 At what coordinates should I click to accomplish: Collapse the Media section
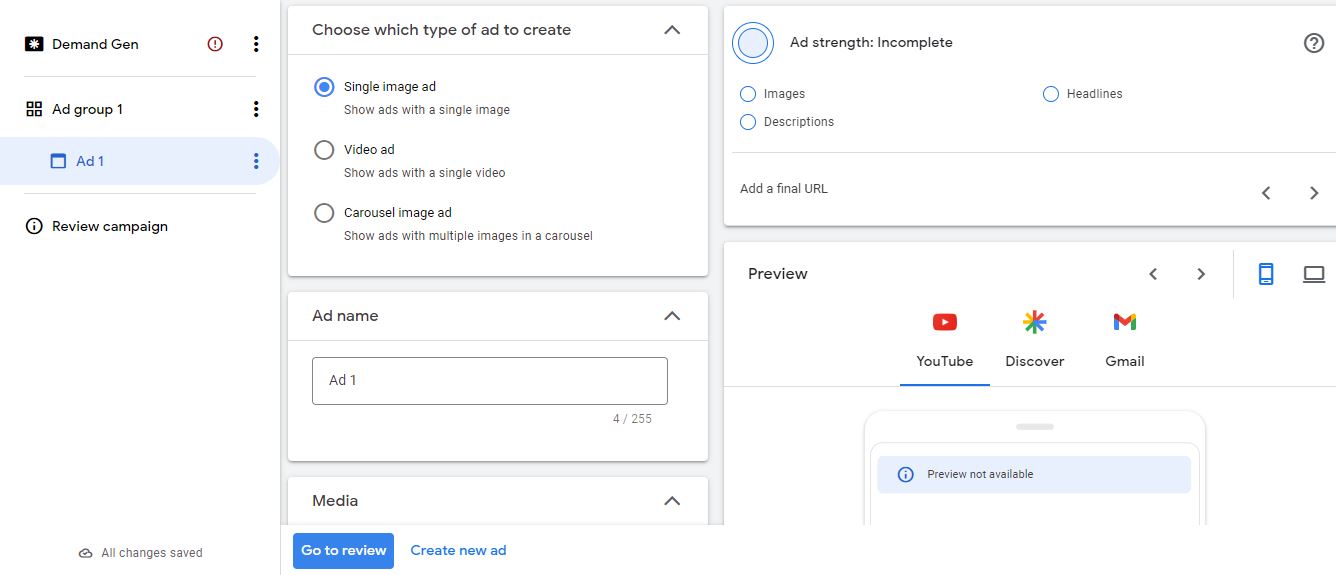click(x=672, y=501)
